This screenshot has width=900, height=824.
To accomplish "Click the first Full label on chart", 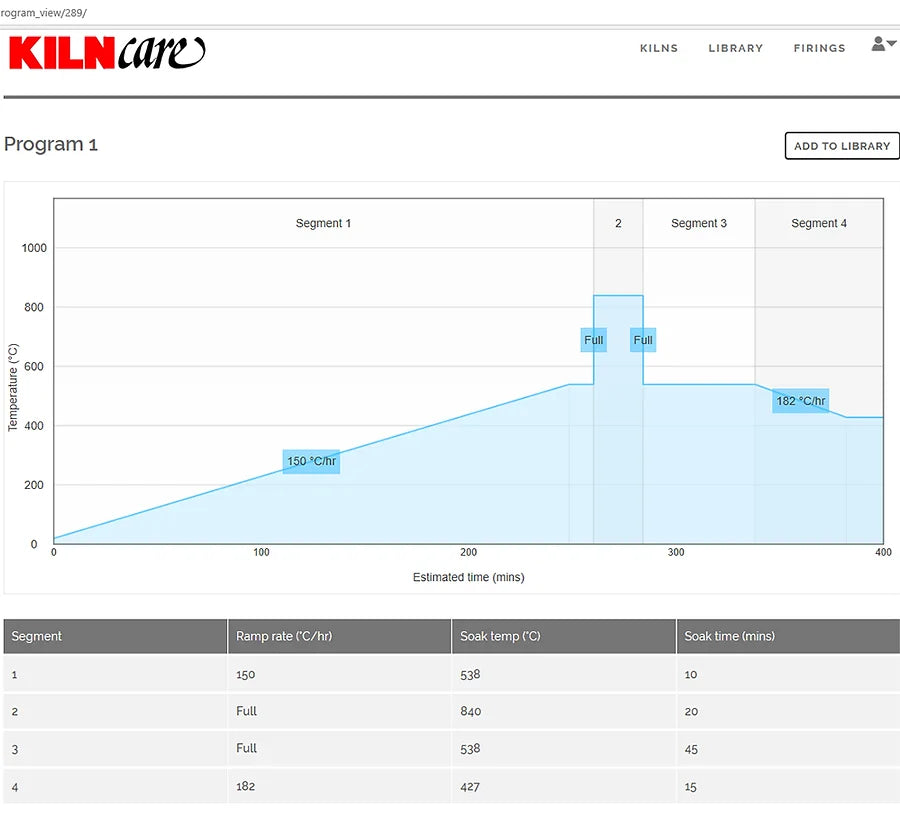I will click(x=594, y=340).
